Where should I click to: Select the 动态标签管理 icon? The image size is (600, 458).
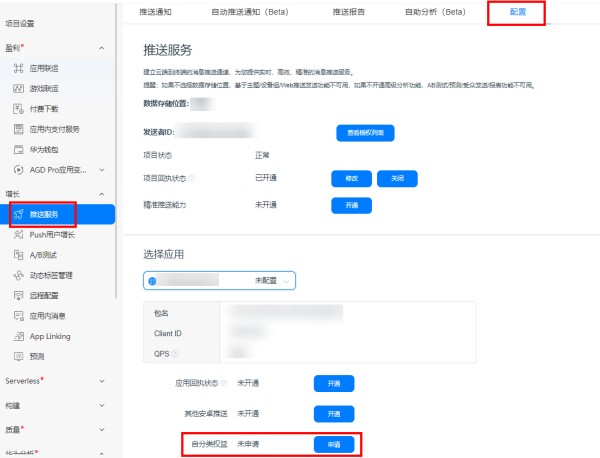18,275
